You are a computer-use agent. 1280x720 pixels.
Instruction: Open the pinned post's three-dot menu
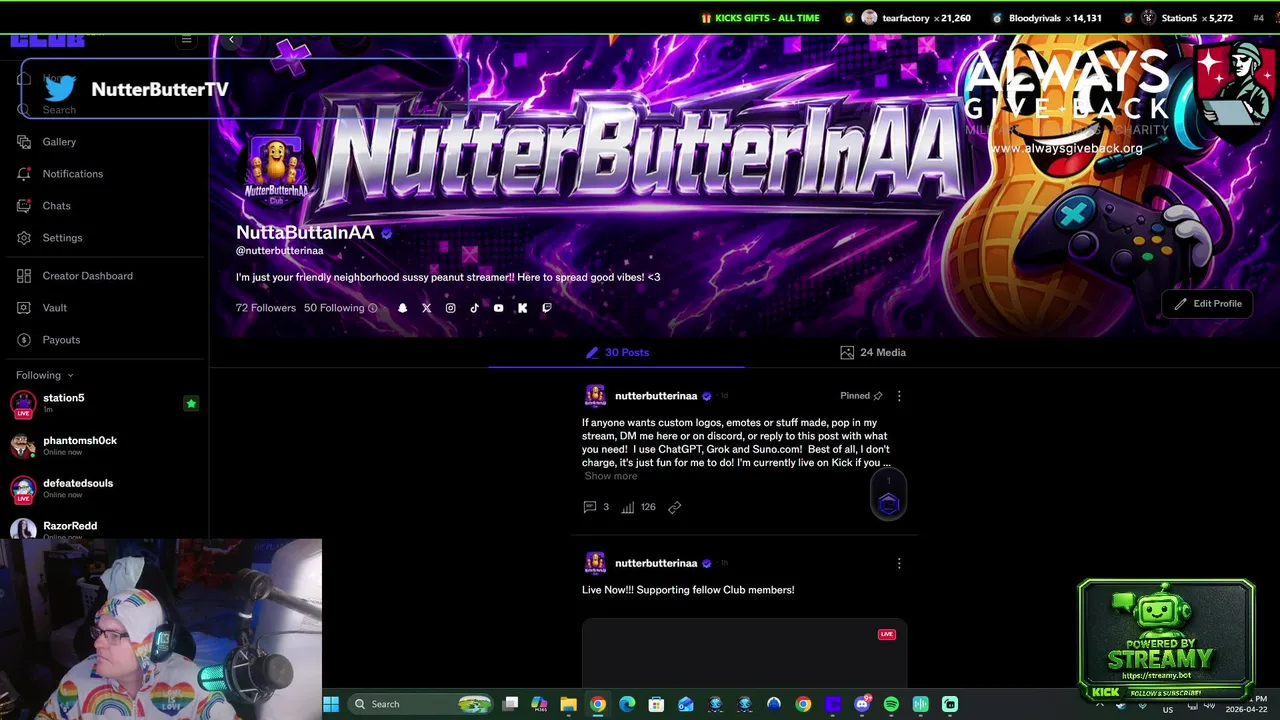(899, 396)
